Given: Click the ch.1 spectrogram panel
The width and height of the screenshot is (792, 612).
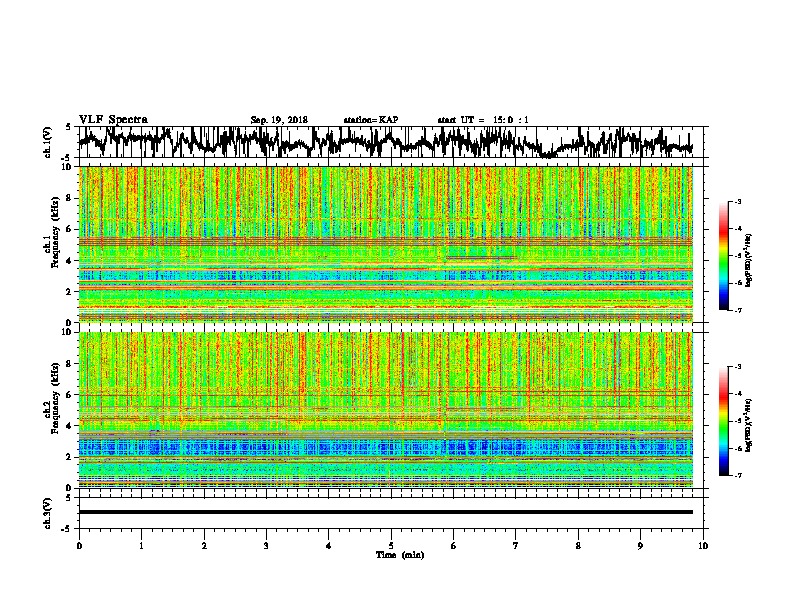Looking at the screenshot, I should click(x=385, y=244).
